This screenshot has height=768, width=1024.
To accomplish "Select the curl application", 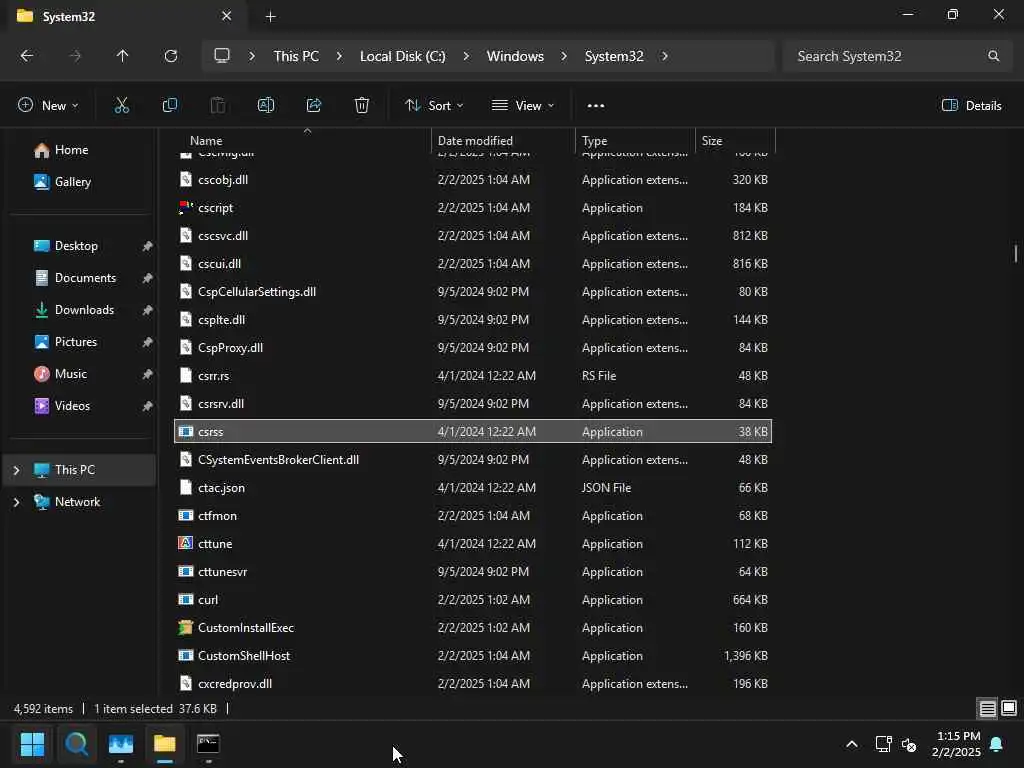I will coord(473,600).
